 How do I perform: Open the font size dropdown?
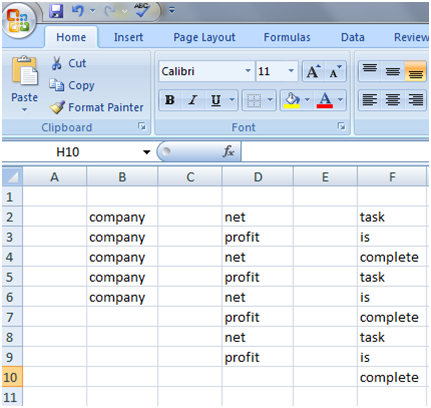coord(291,71)
